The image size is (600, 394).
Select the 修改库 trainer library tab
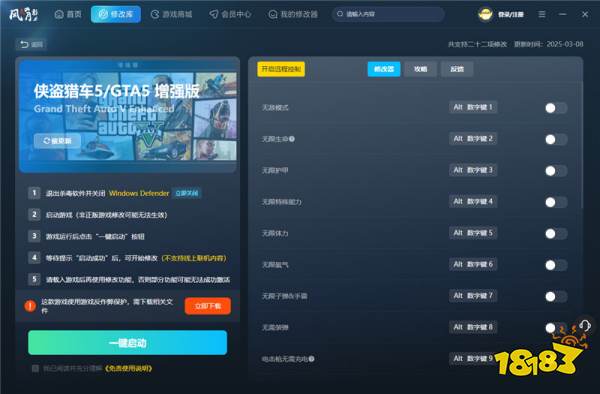click(116, 15)
